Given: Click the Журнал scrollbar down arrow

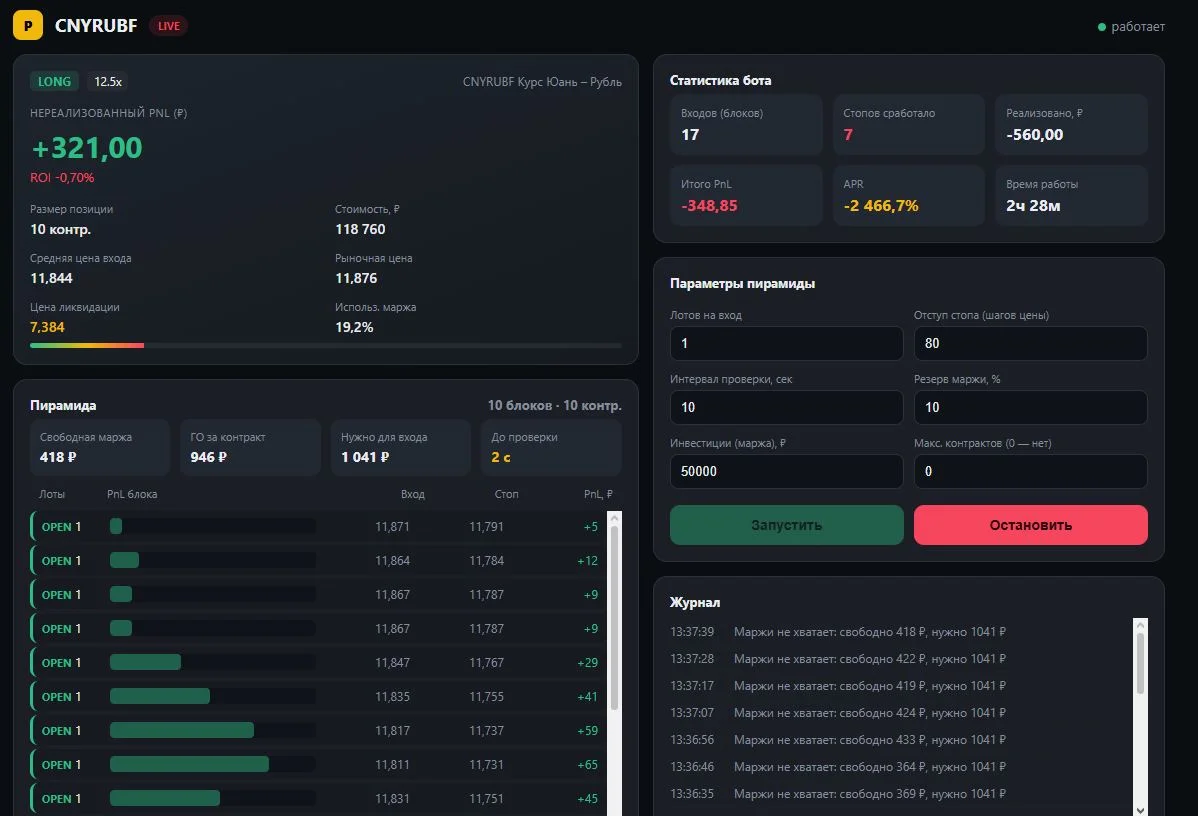Looking at the screenshot, I should point(1140,810).
